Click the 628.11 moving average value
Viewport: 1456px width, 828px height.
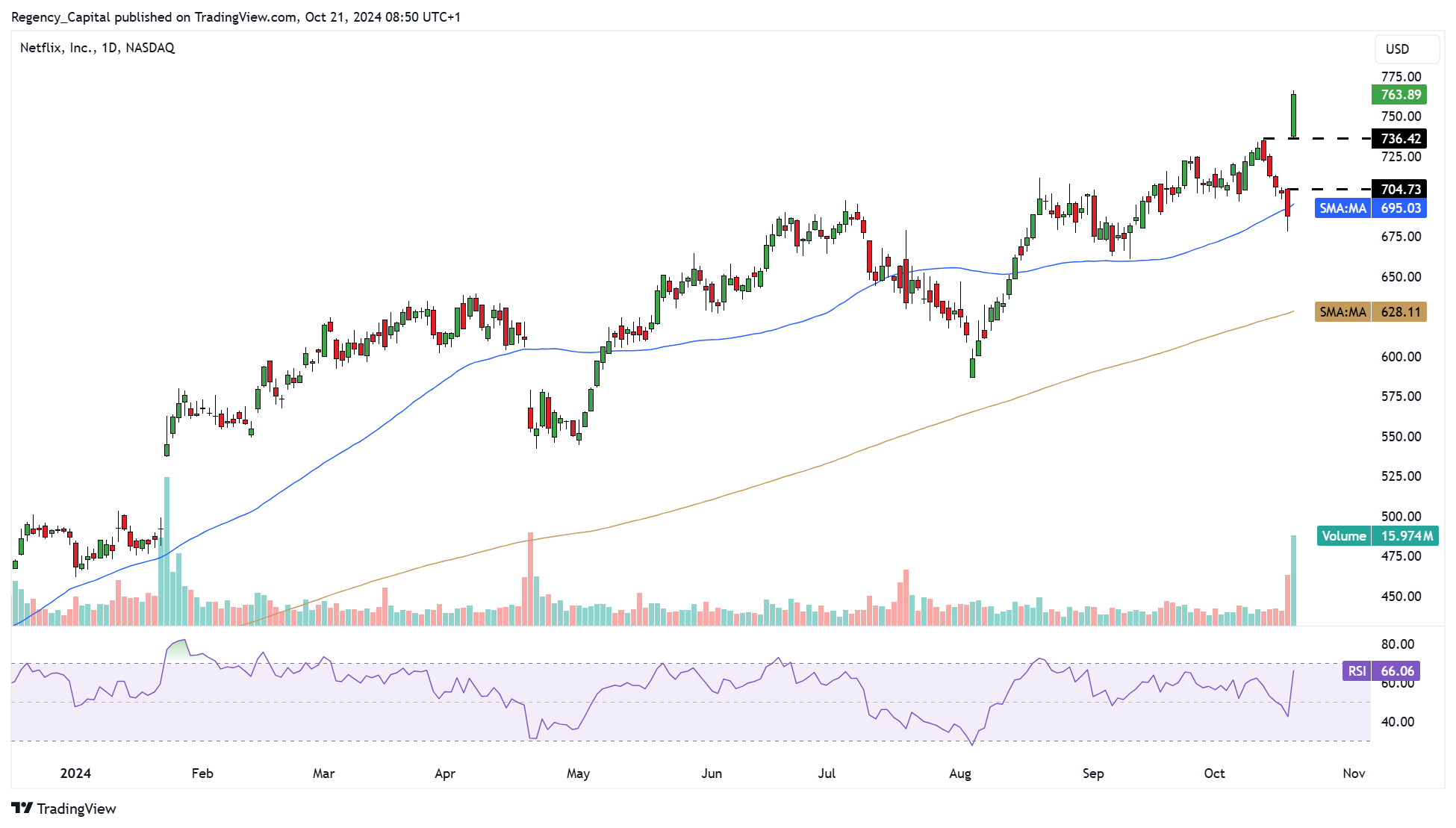(1400, 312)
